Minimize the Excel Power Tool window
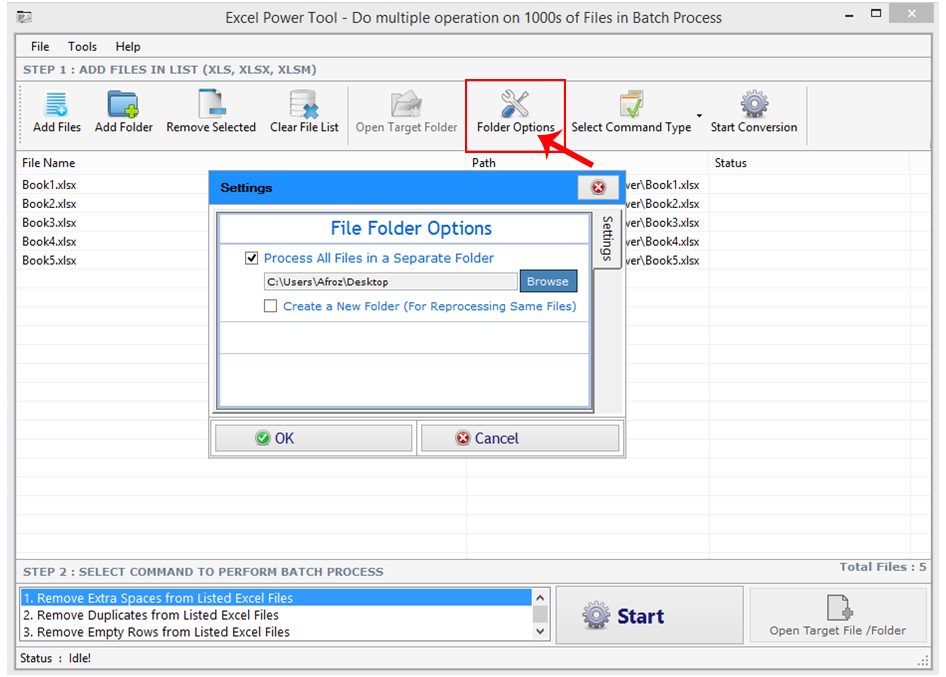The image size is (946, 677). tap(849, 14)
